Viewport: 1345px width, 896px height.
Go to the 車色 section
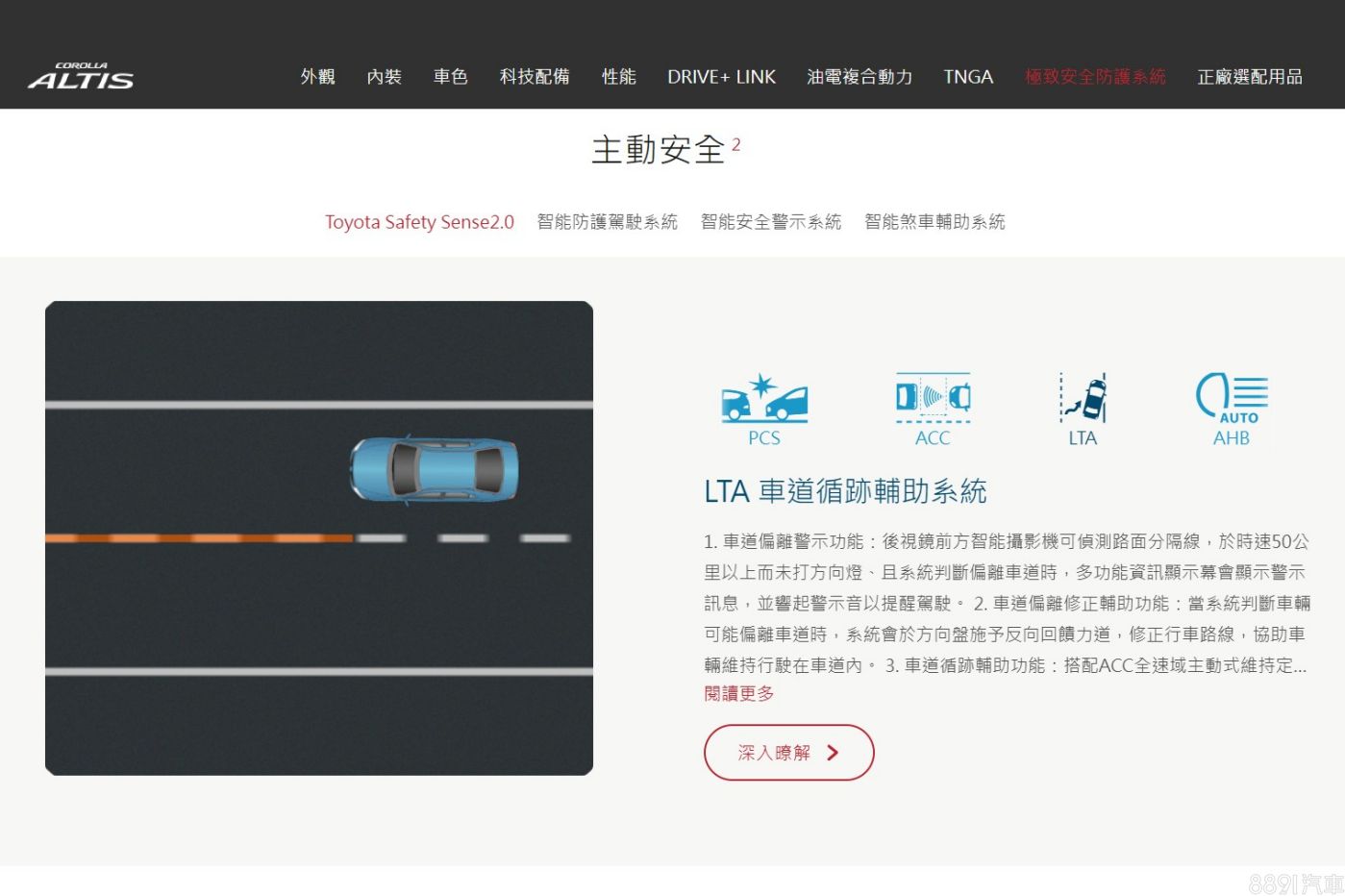(450, 77)
